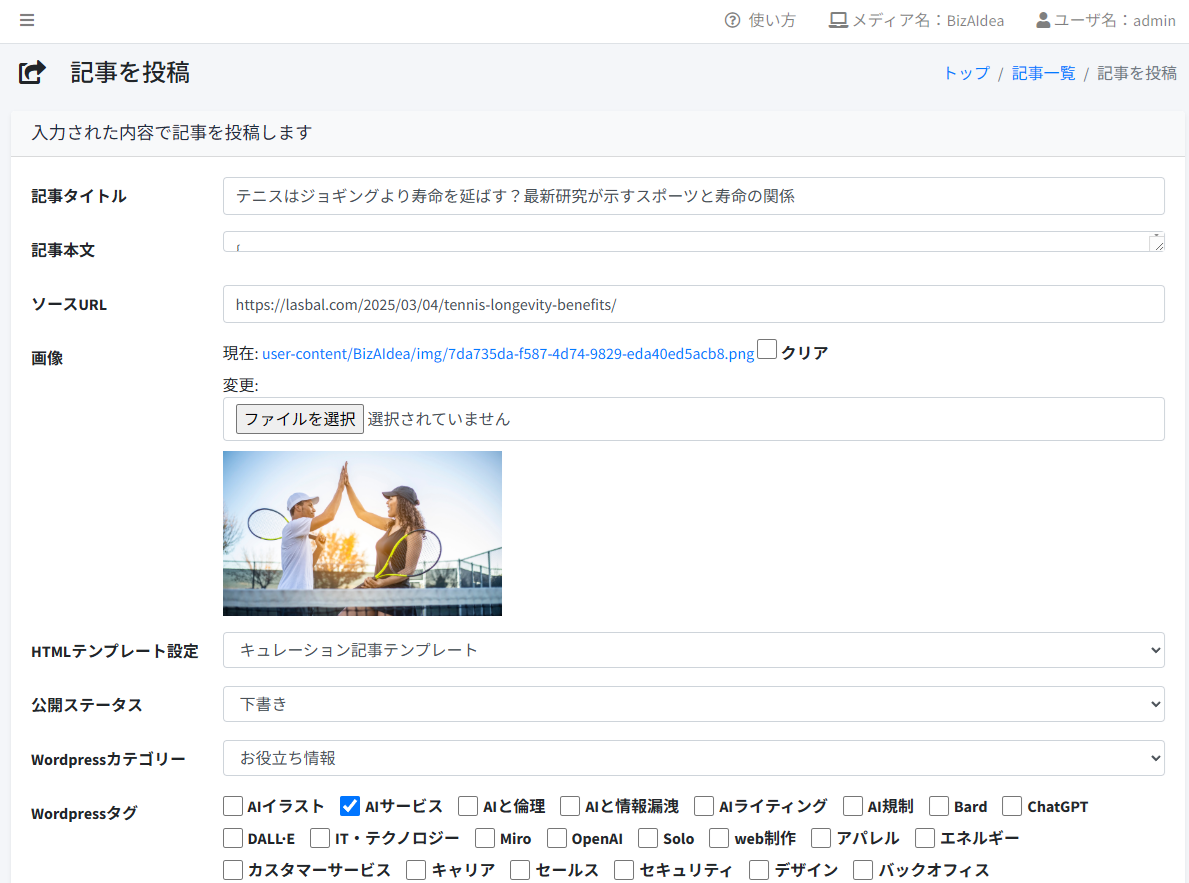Viewport: 1189px width, 883px height.
Task: Open the 公開ステータス dropdown
Action: (x=693, y=703)
